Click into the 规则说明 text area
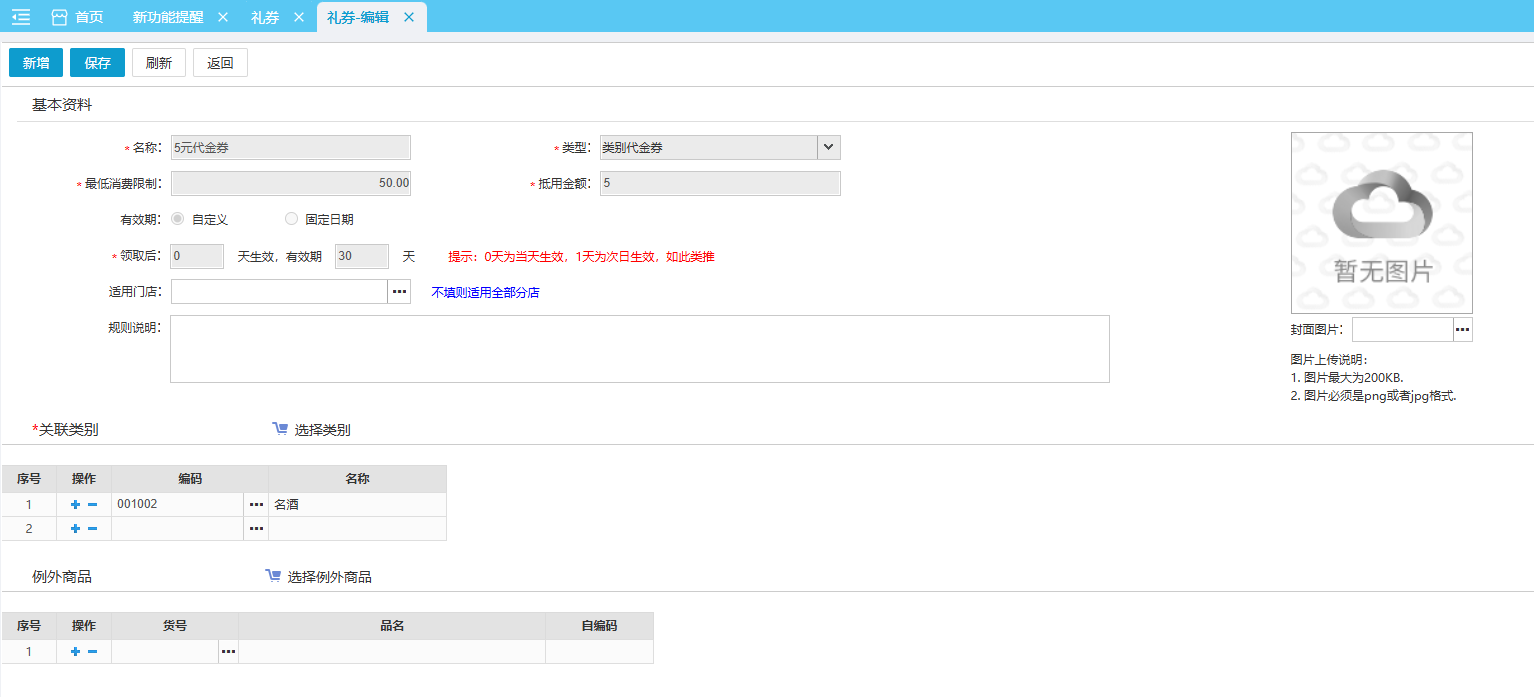Viewport: 1534px width, 697px height. coord(639,349)
